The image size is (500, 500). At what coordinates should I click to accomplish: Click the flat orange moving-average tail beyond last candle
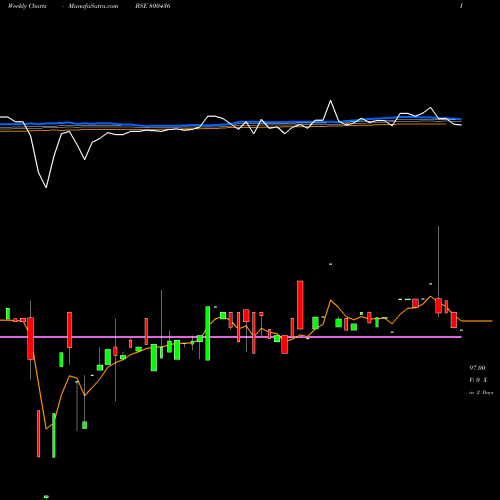pos(477,321)
